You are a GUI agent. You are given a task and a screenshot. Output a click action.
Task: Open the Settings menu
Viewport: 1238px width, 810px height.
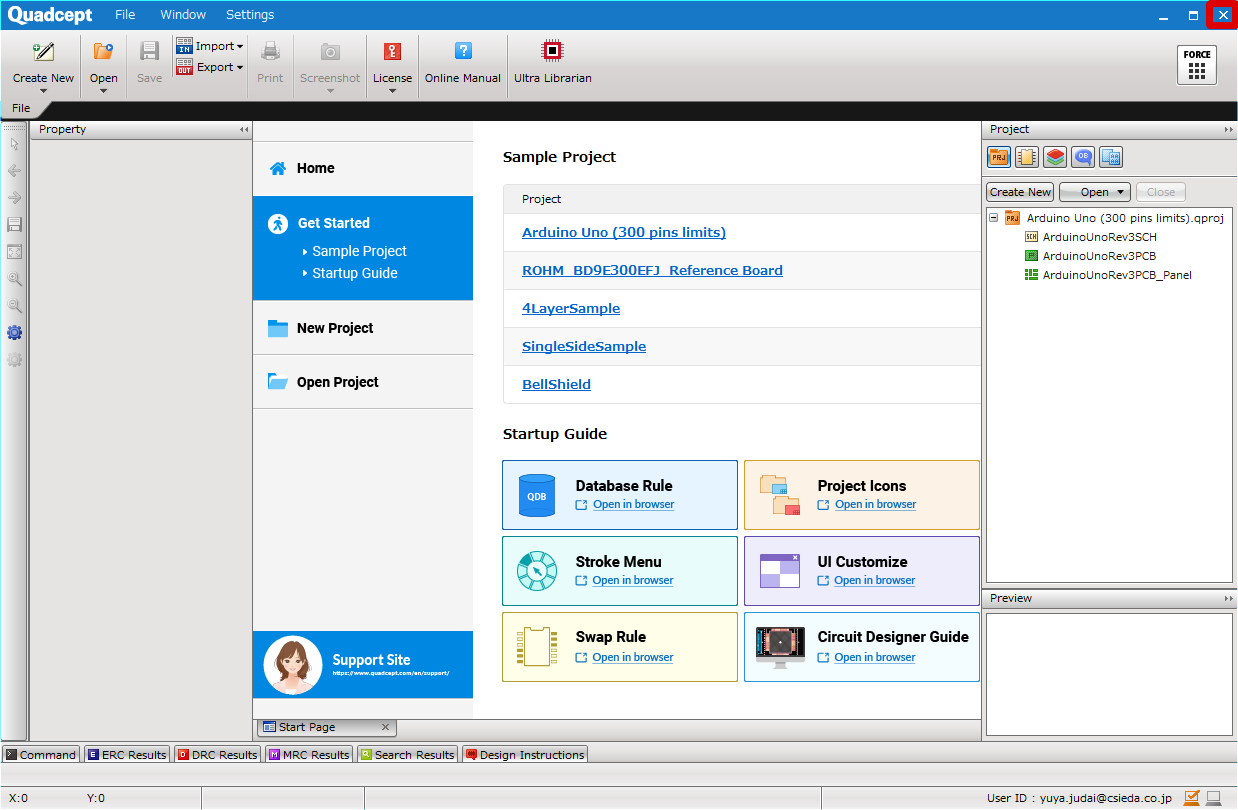(x=250, y=15)
